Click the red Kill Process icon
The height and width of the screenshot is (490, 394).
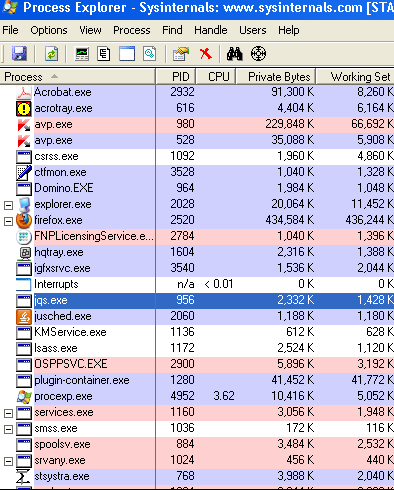click(x=206, y=53)
